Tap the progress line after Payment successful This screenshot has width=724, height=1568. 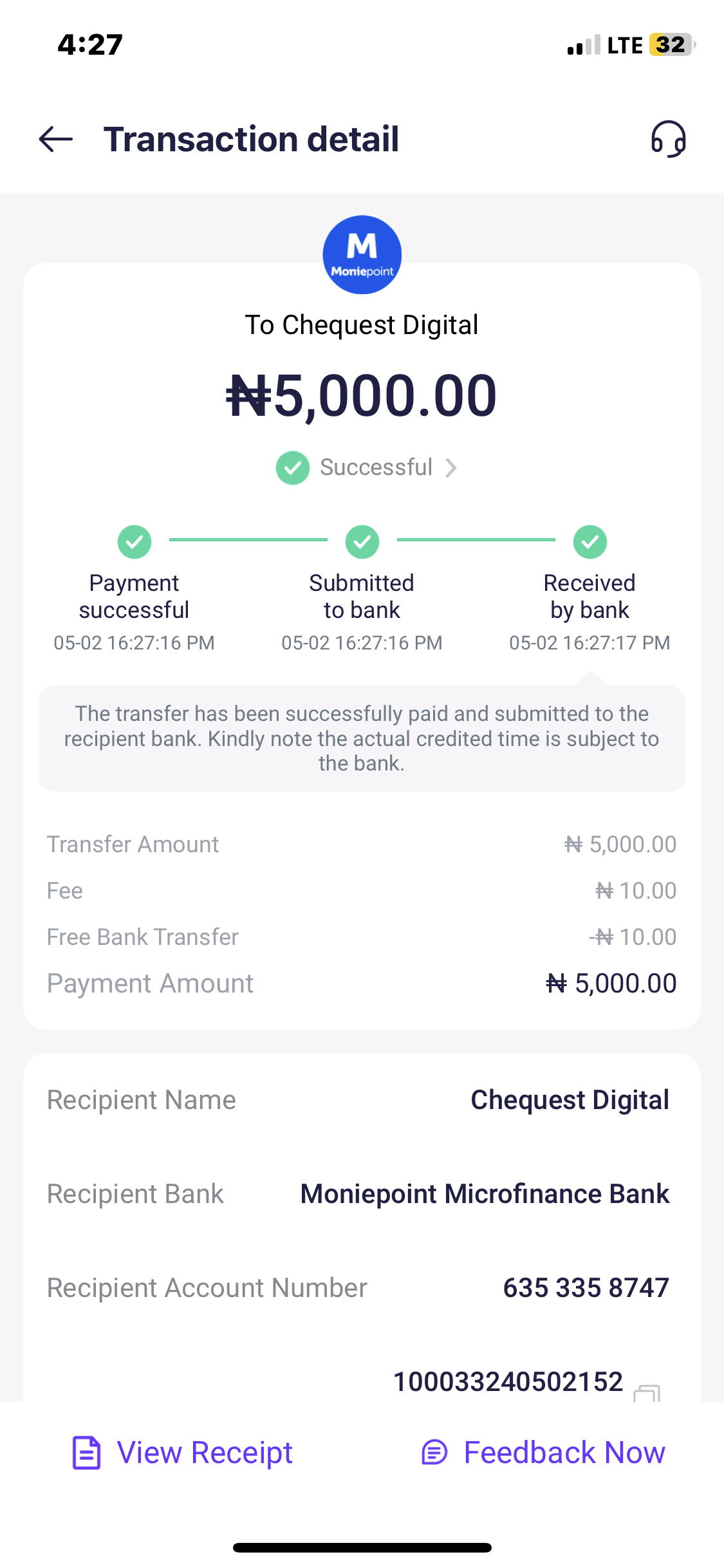tap(248, 540)
